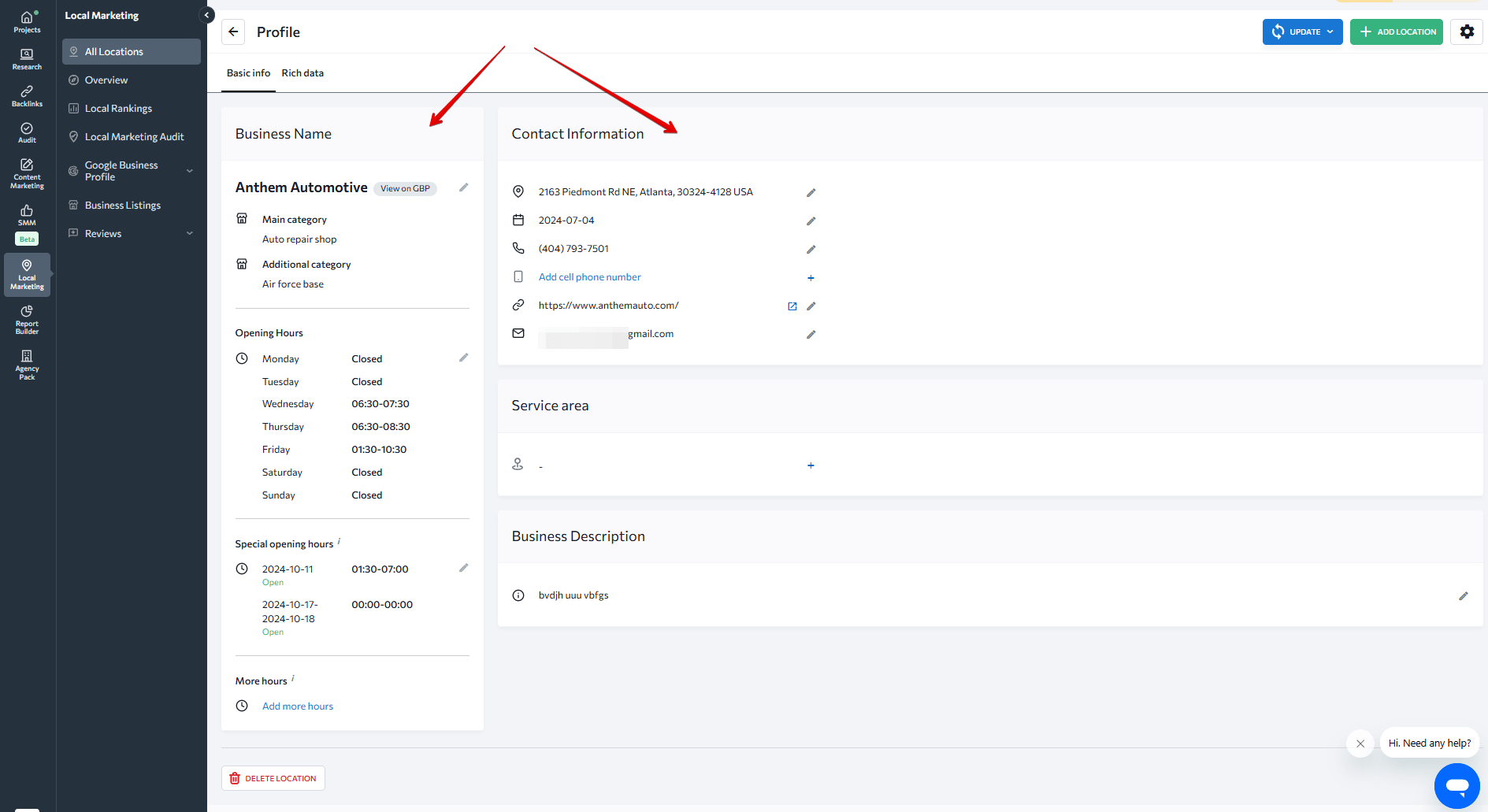Click the Add cell phone number link
Viewport: 1488px width, 812px height.
(x=589, y=277)
